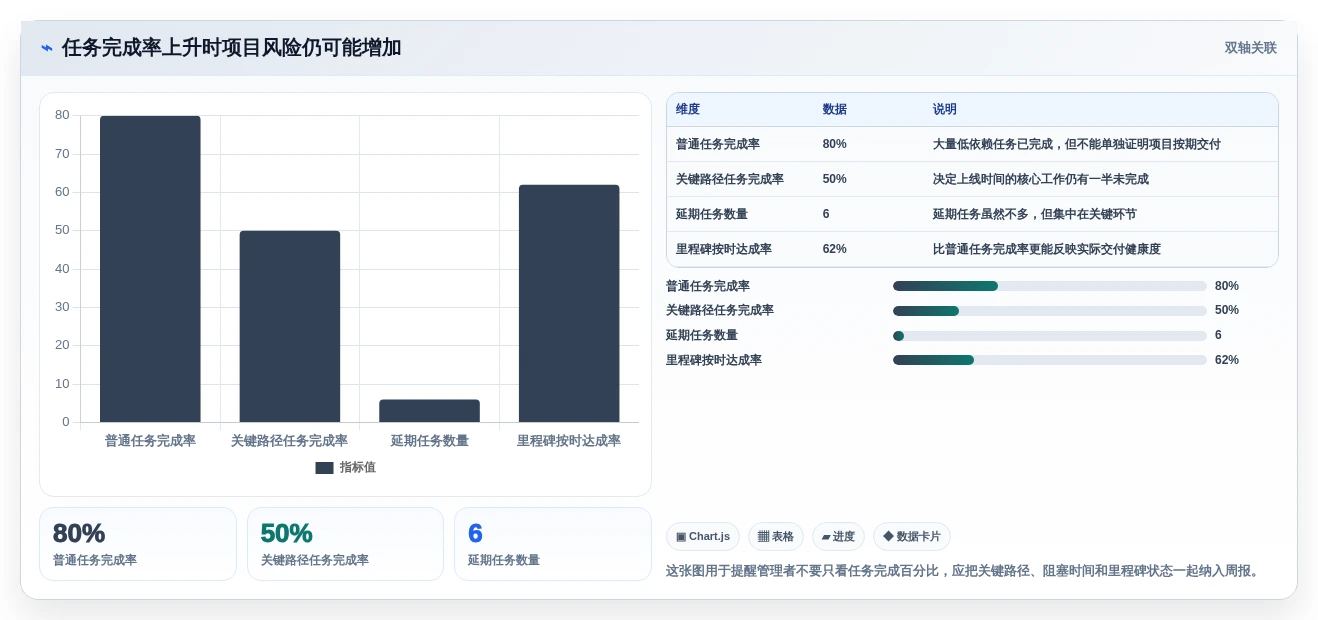Click the progress list label 里程碑按时达成率
Viewport: 1318px width, 620px height.
point(714,360)
